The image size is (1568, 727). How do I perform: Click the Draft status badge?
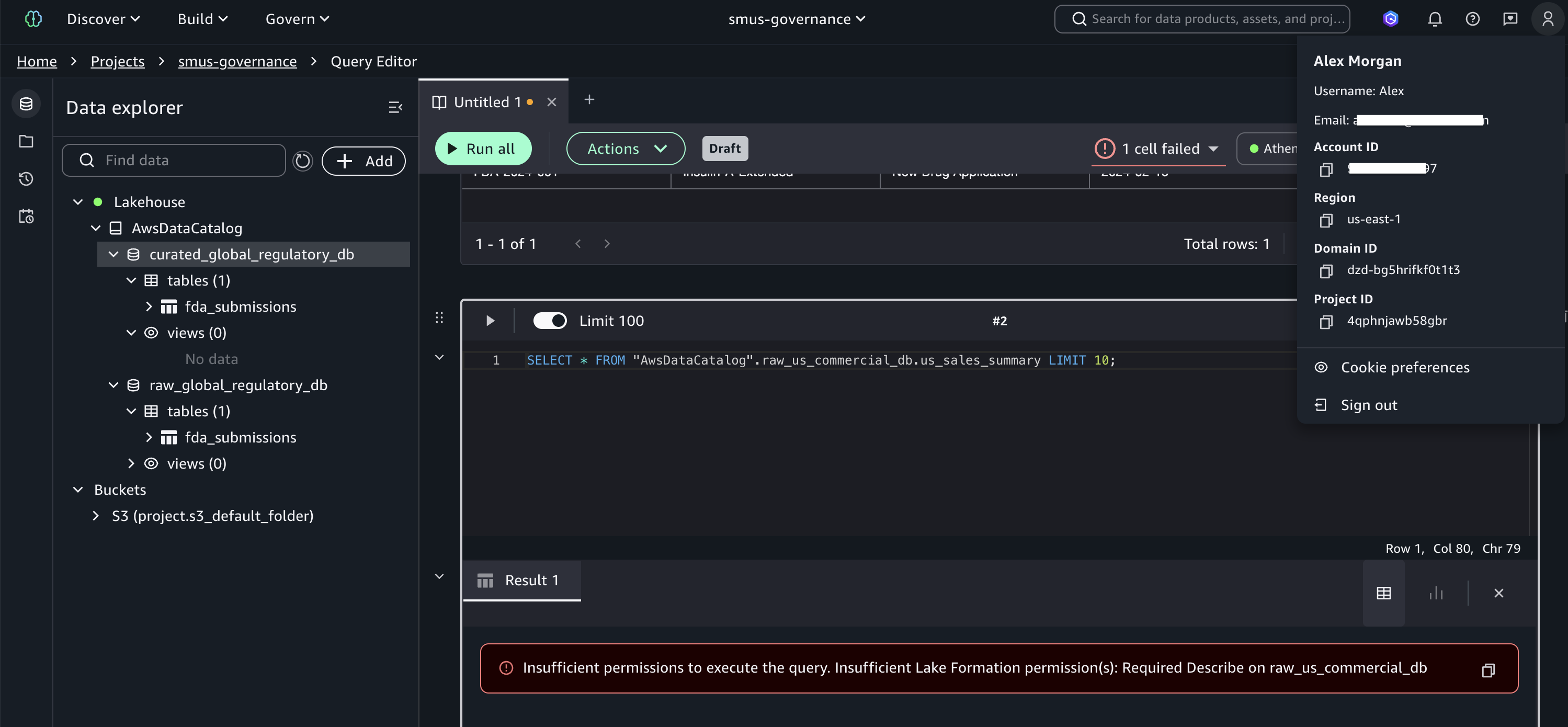coord(725,149)
